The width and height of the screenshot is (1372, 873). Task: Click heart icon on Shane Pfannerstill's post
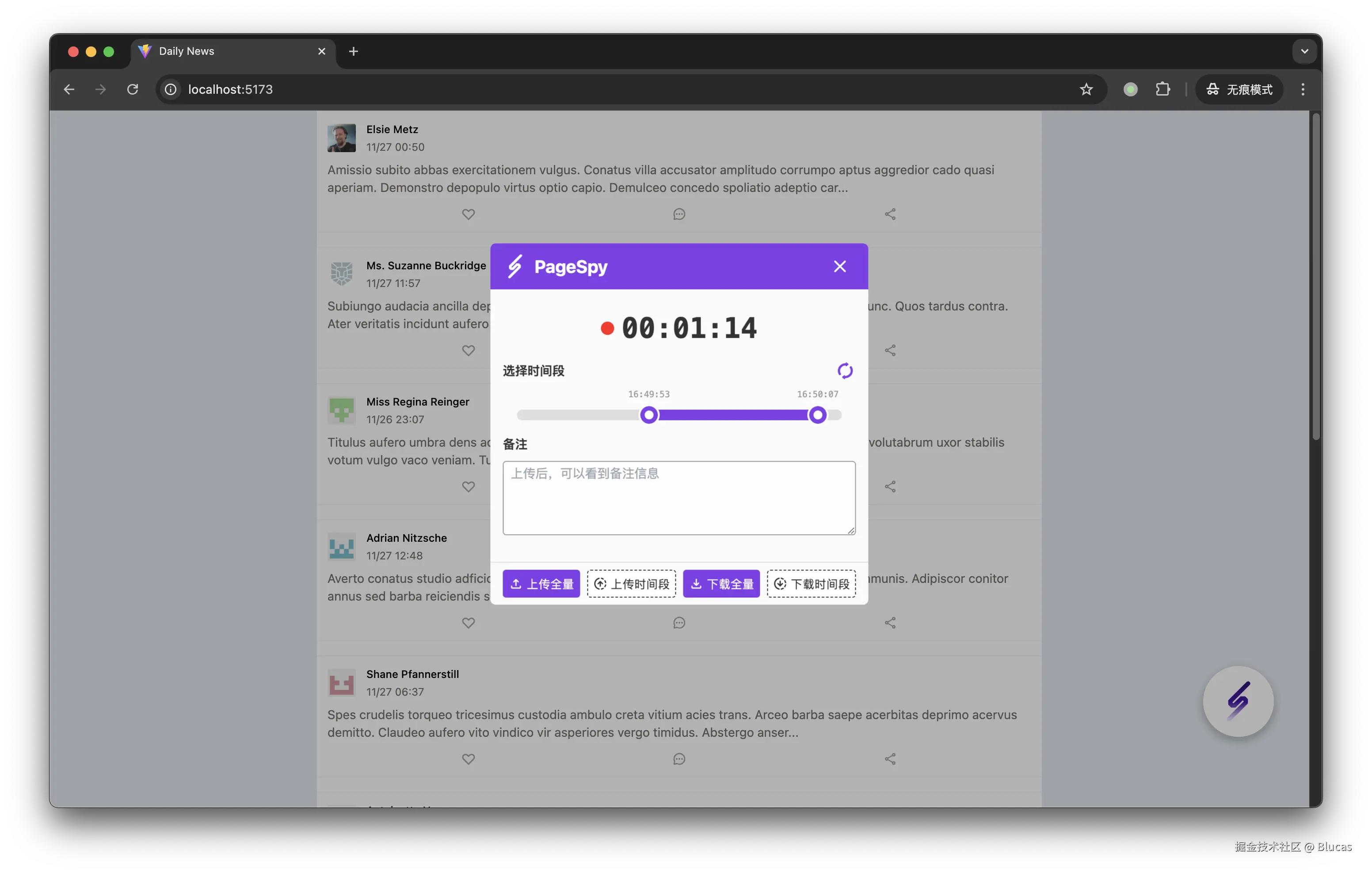tap(468, 759)
